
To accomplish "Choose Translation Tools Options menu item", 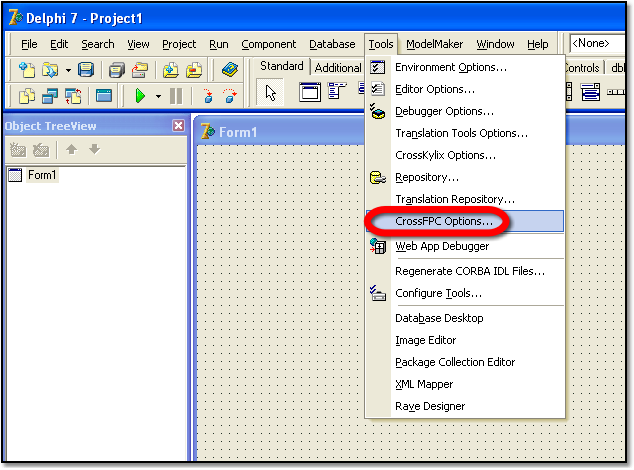I will coord(465,133).
